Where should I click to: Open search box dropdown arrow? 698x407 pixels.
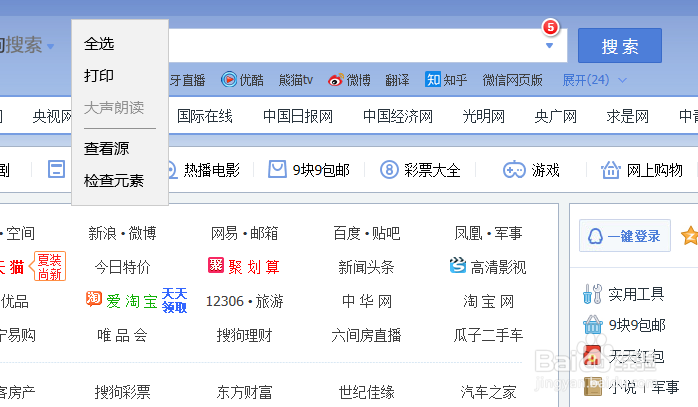click(x=549, y=45)
